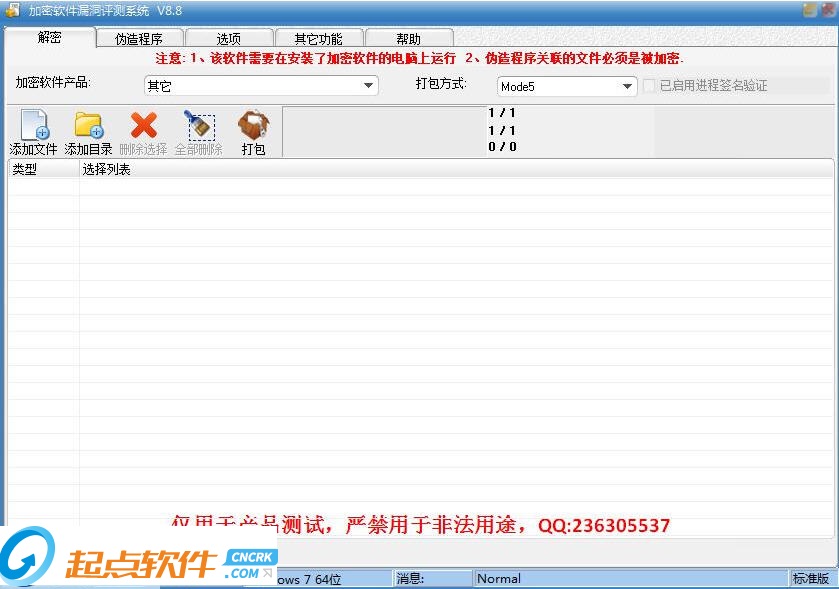Use the 全部删除 brush clear-all icon
Viewport: 839px width, 589px height.
tap(199, 128)
